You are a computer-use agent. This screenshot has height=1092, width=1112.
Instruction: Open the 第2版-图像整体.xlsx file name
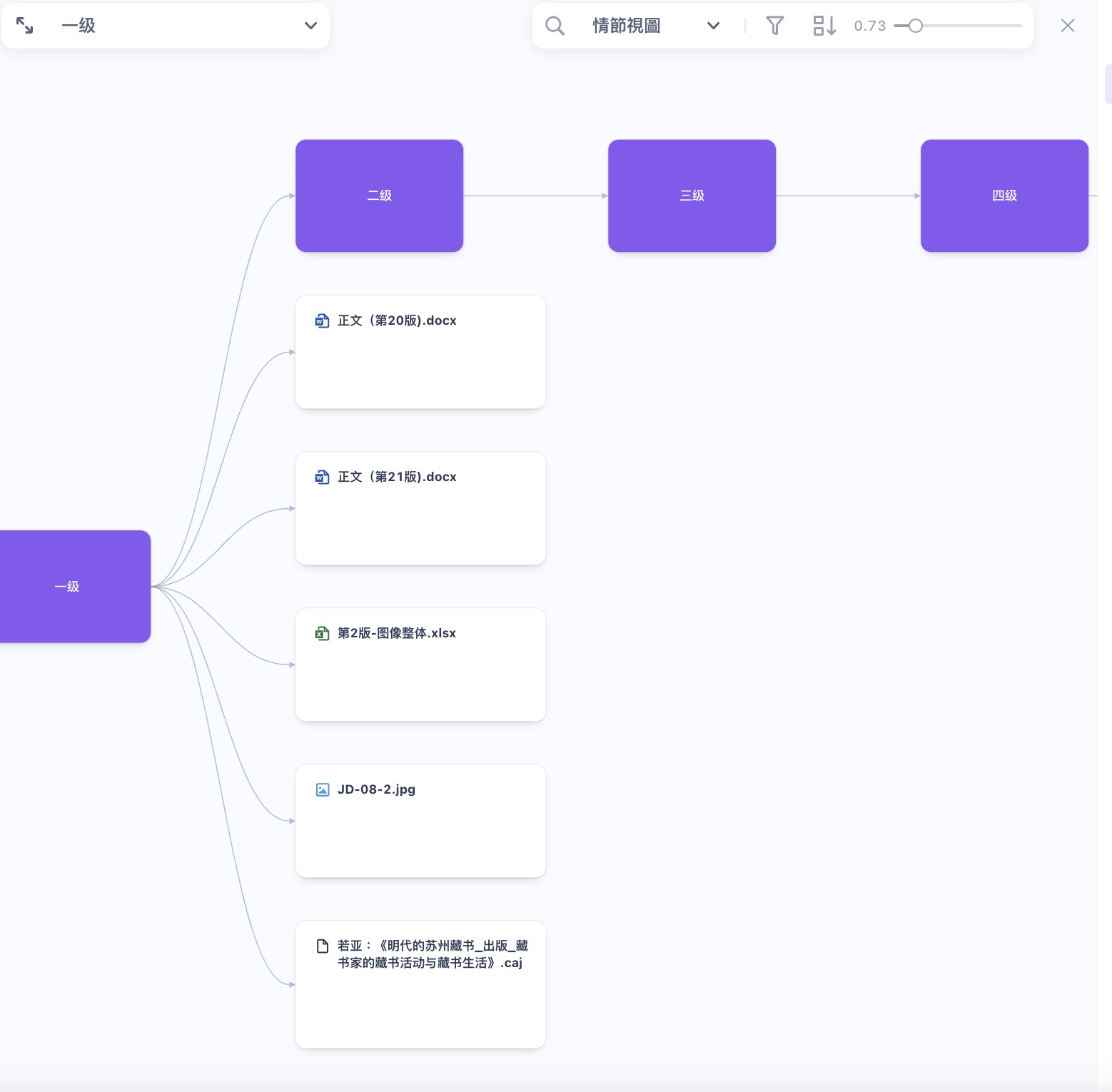[x=396, y=634]
